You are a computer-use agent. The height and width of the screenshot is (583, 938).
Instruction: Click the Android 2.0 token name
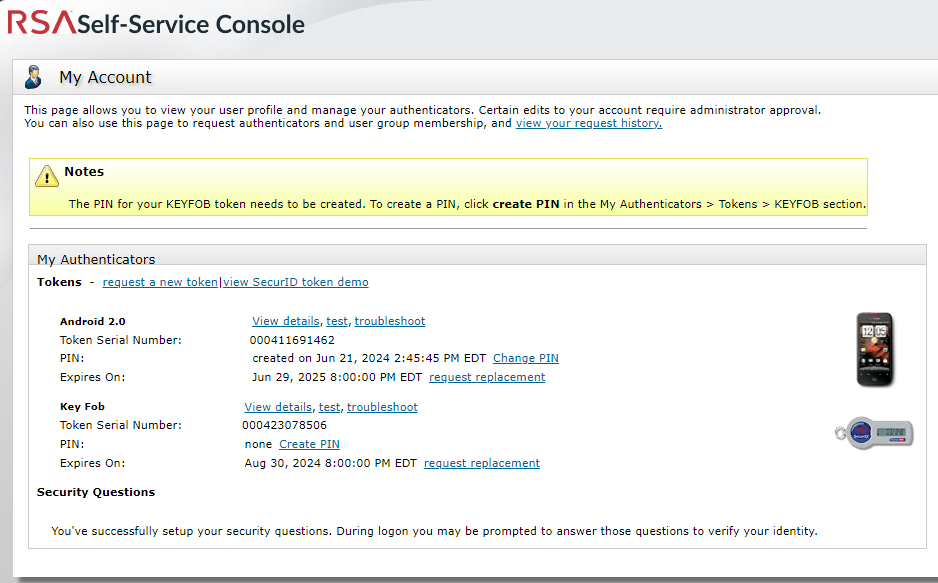pyautogui.click(x=93, y=321)
